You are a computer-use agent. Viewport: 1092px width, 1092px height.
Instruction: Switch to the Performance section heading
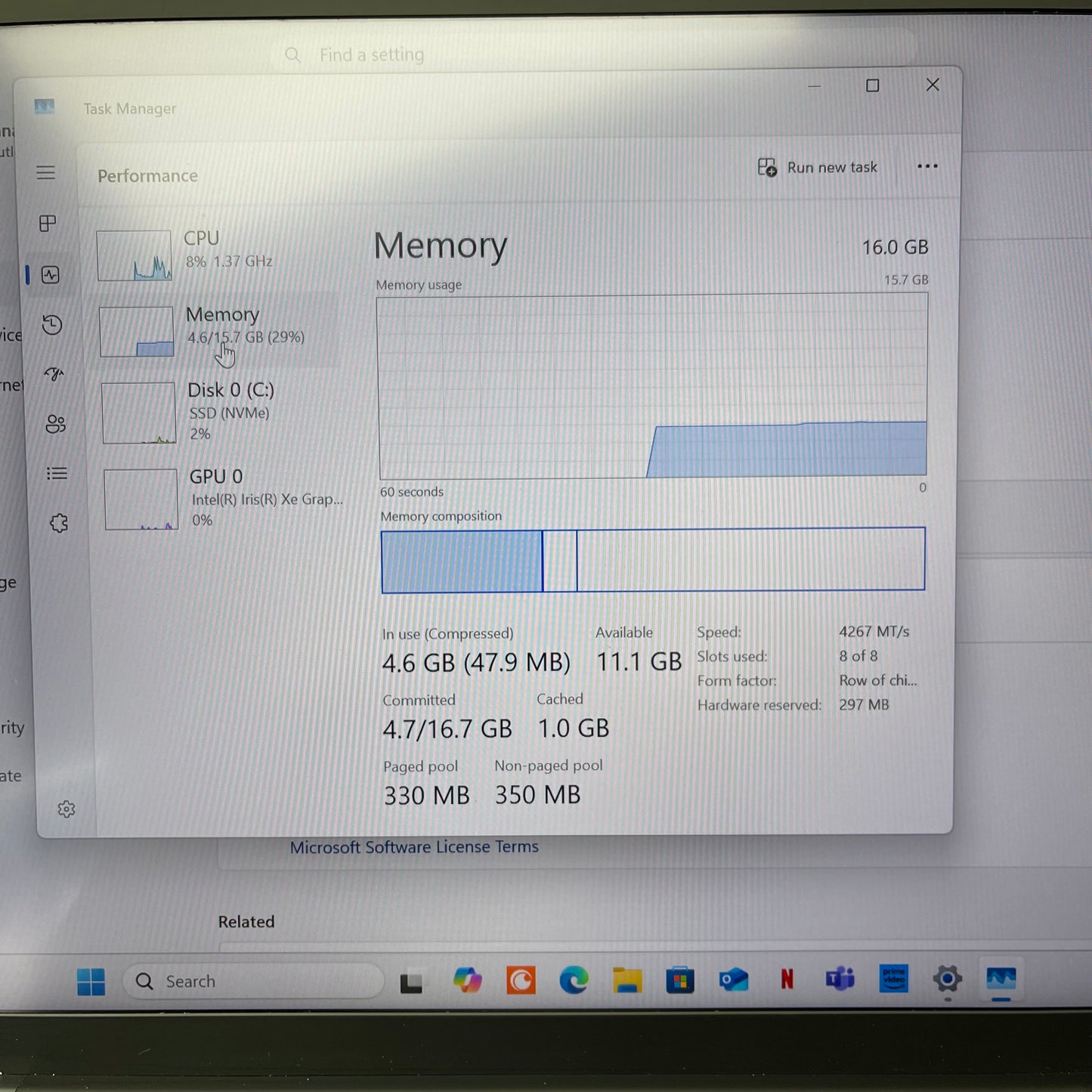pyautogui.click(x=147, y=175)
